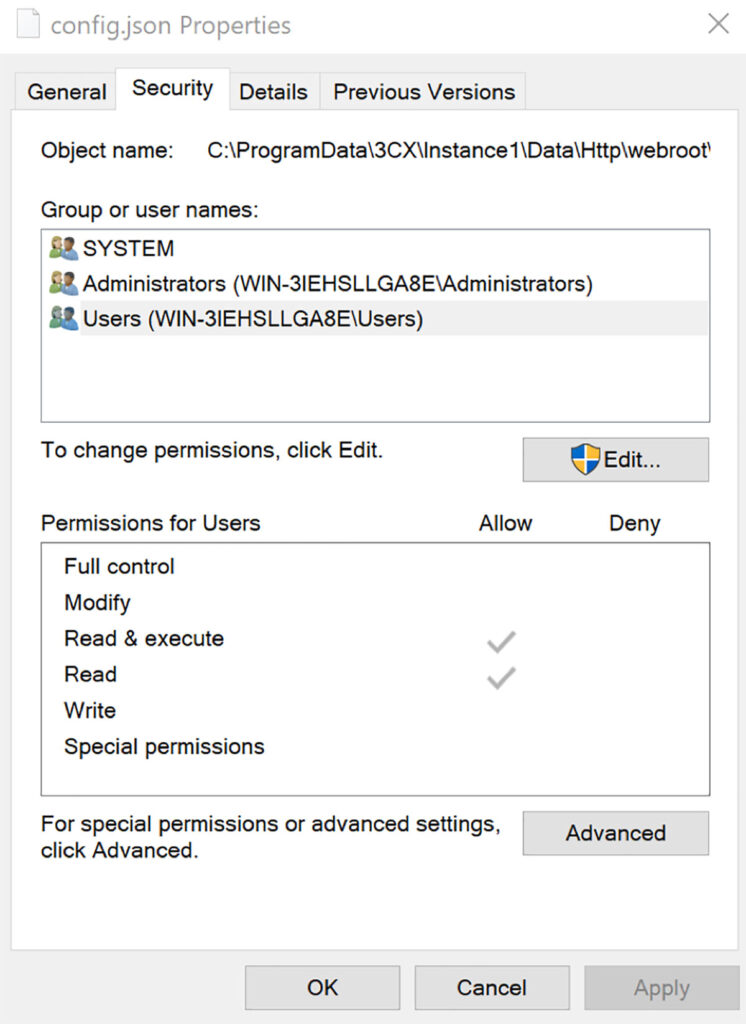Screen dimensions: 746x1024
Task: Select the Security tab
Action: 172,89
